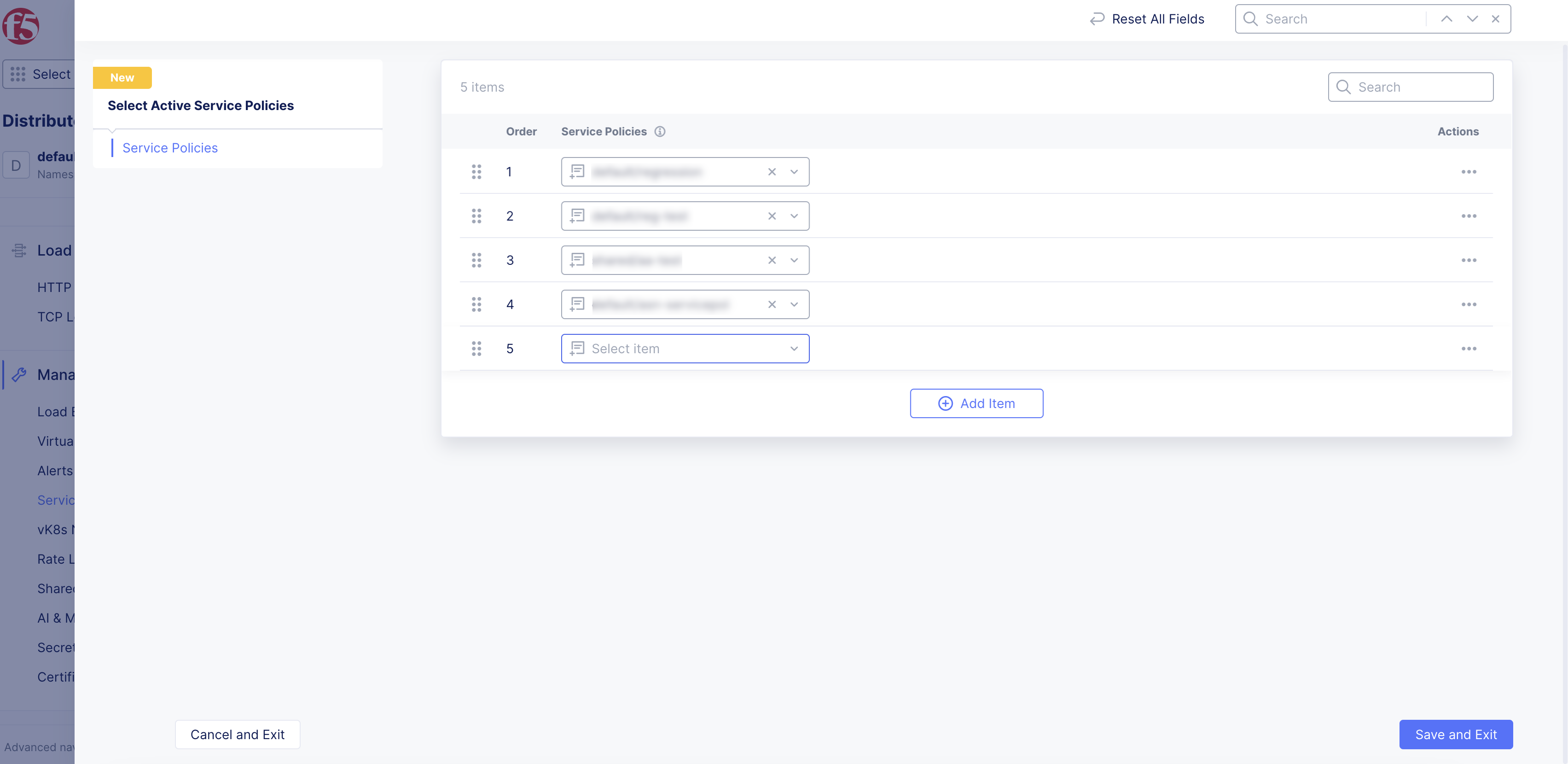
Task: Jump to next search match arrow
Action: pyautogui.click(x=1472, y=19)
